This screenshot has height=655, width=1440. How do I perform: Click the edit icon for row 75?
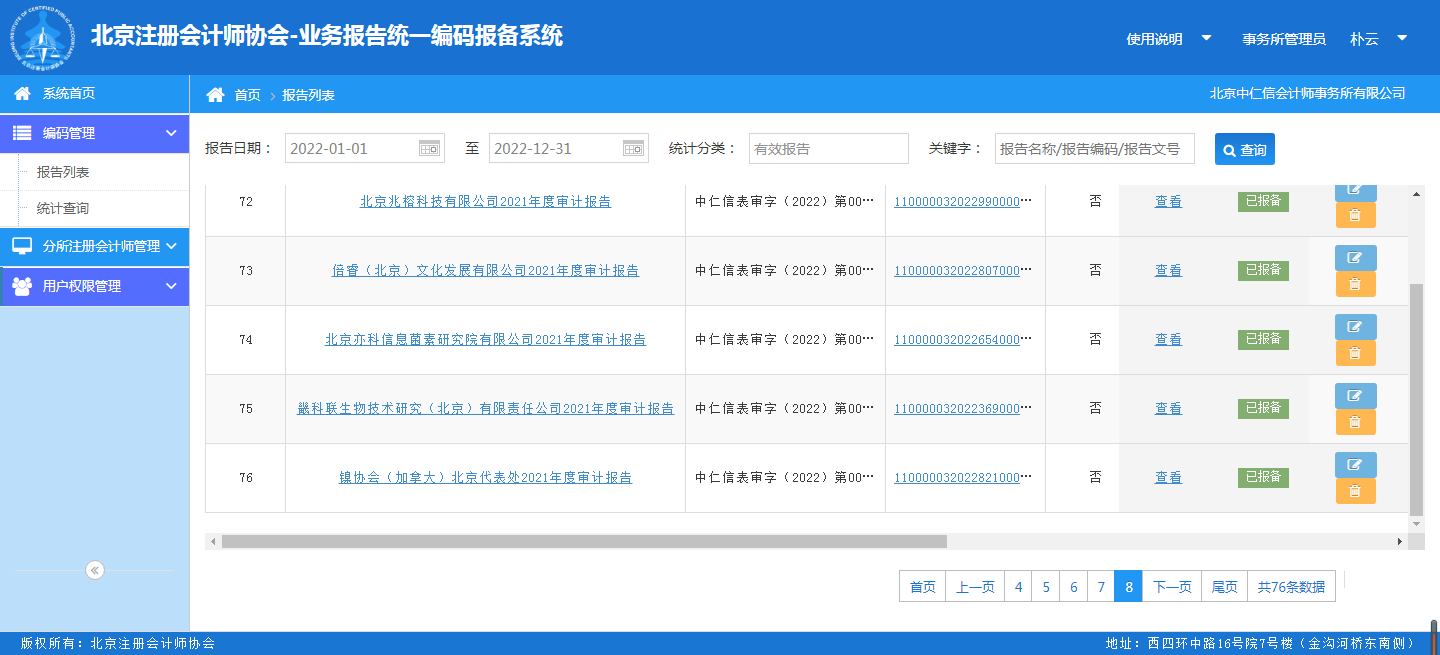(x=1355, y=396)
